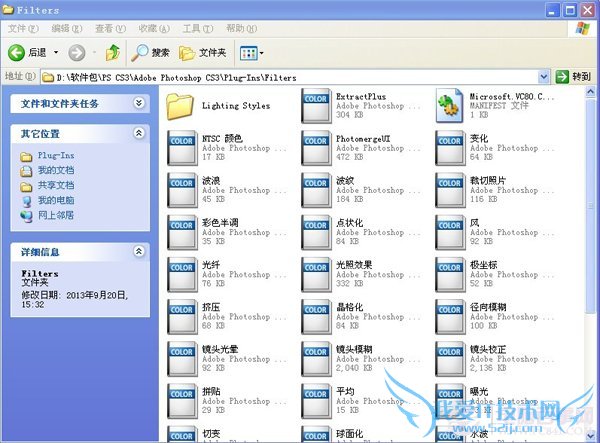
Task: Open the 文件(F) menu
Action: (x=23, y=28)
